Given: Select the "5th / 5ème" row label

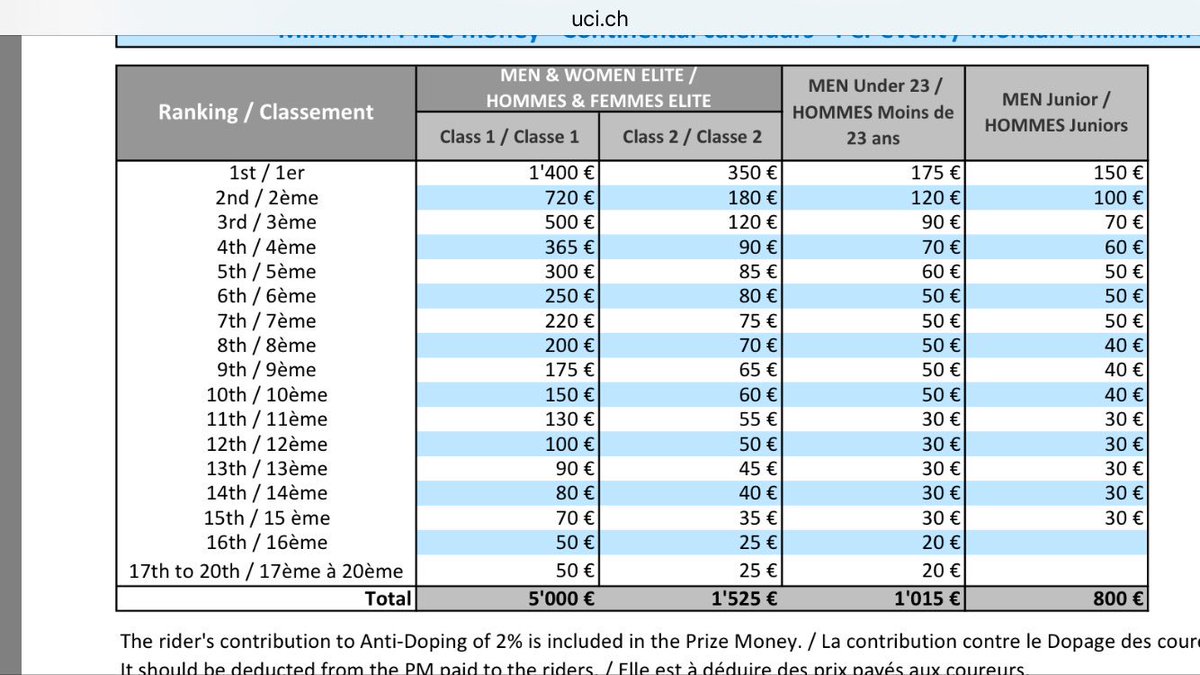Looking at the screenshot, I should click(266, 271).
